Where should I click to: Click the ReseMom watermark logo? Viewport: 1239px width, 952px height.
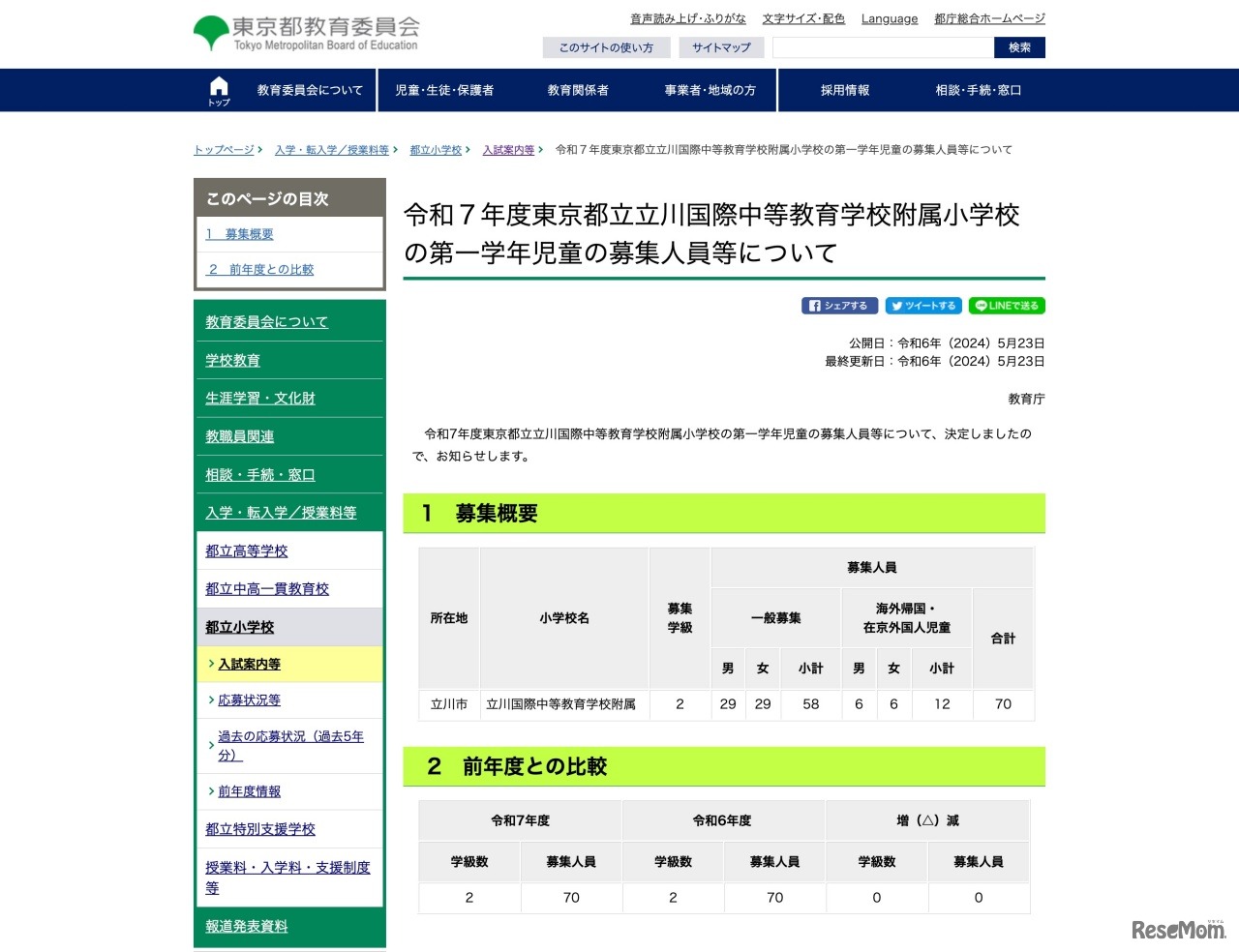coord(1179,929)
